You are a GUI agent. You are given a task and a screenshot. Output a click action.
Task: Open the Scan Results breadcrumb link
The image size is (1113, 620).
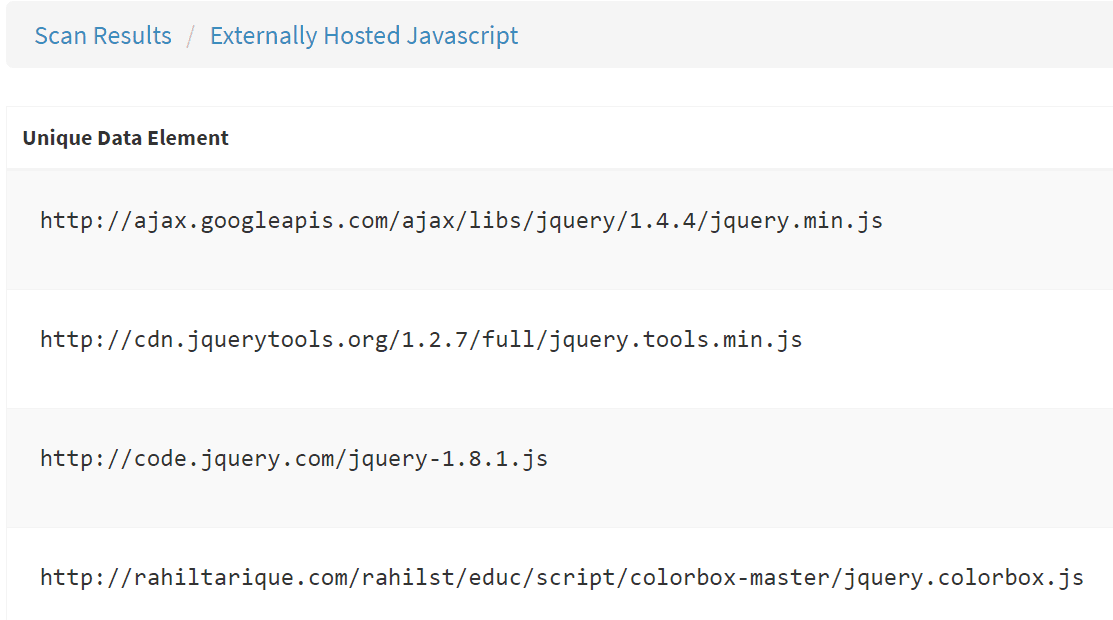[x=103, y=36]
